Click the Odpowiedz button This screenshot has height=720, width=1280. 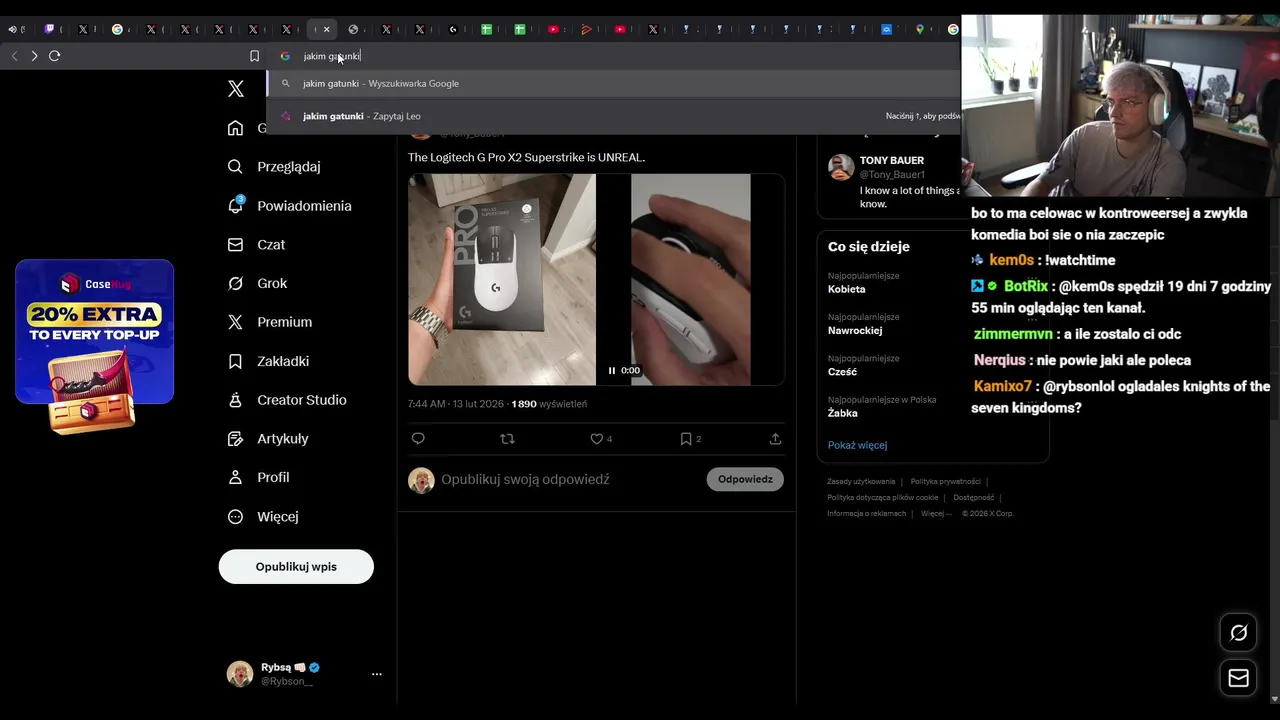click(745, 480)
